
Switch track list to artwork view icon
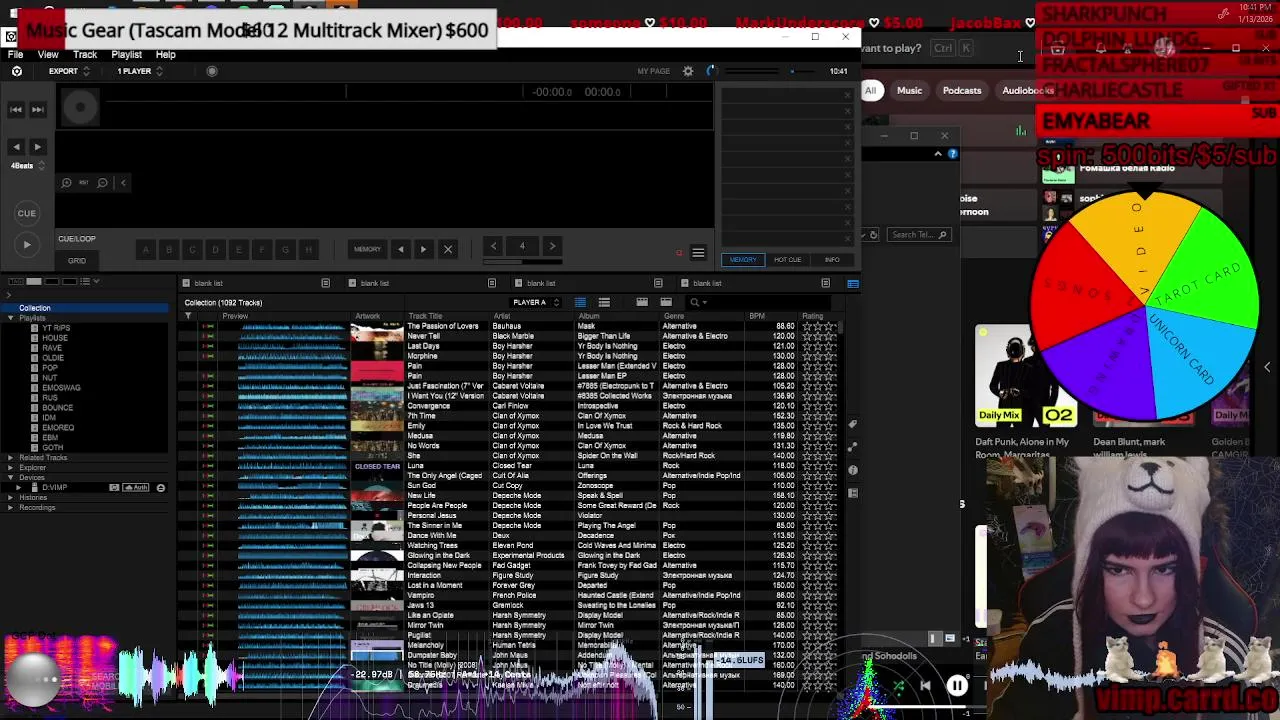[604, 302]
